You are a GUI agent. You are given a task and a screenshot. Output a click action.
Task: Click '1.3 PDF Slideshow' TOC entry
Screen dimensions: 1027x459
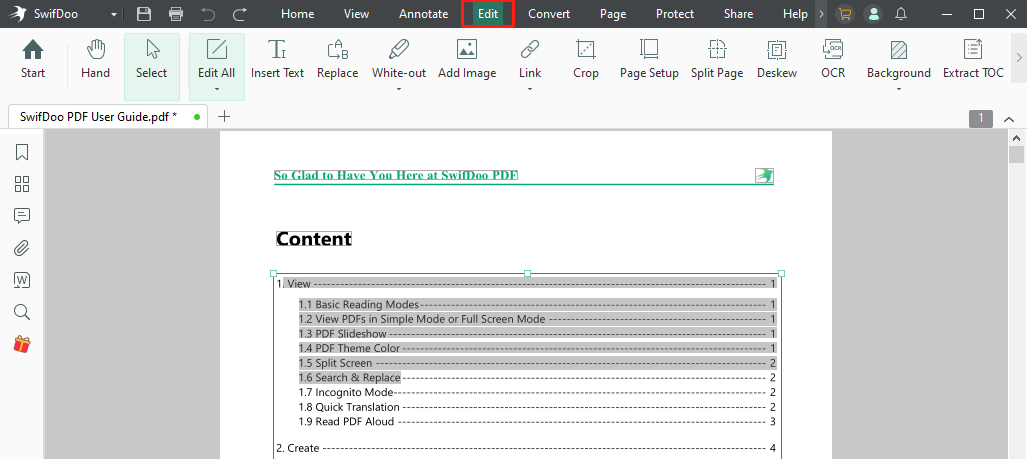pyautogui.click(x=537, y=333)
